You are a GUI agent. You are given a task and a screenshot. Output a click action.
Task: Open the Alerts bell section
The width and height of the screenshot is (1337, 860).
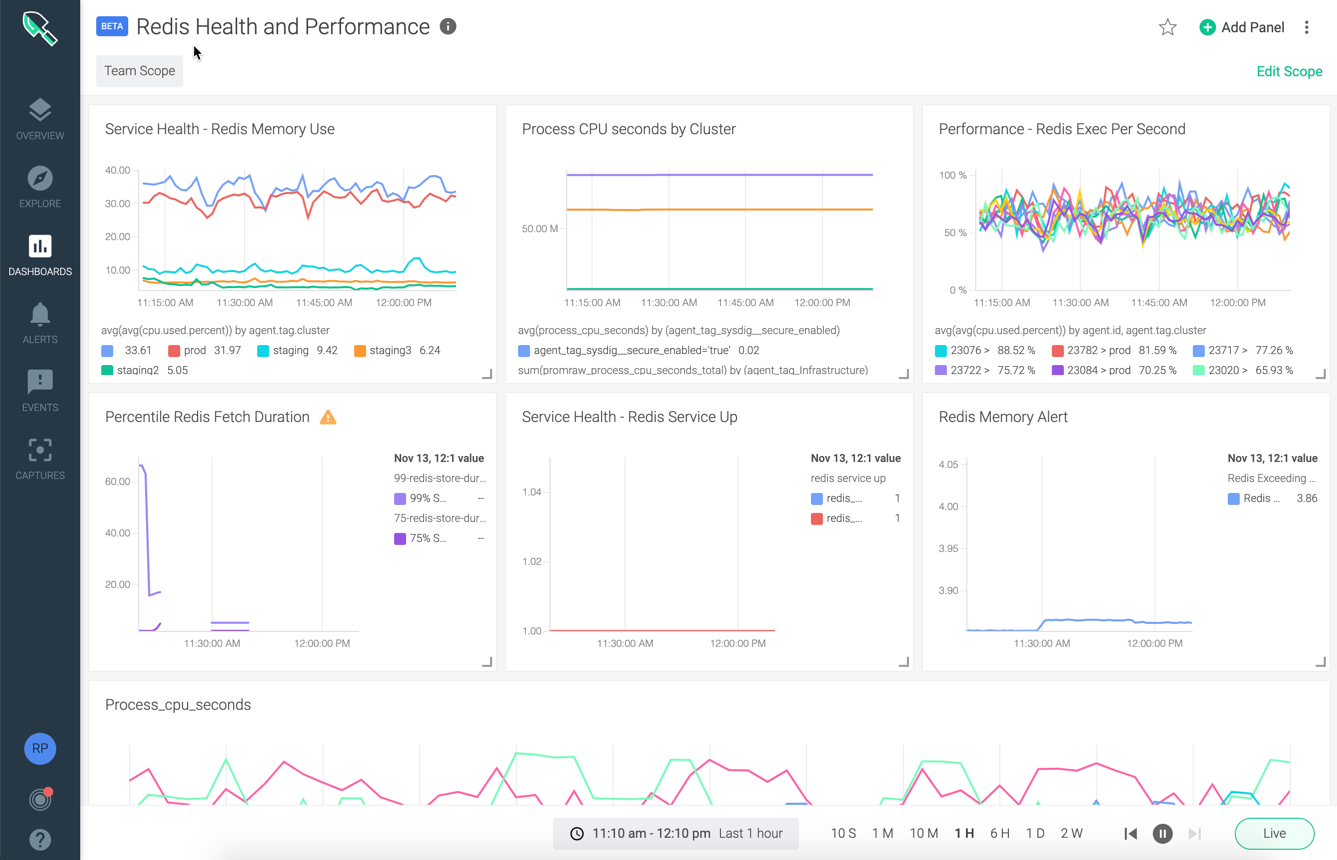[x=40, y=323]
